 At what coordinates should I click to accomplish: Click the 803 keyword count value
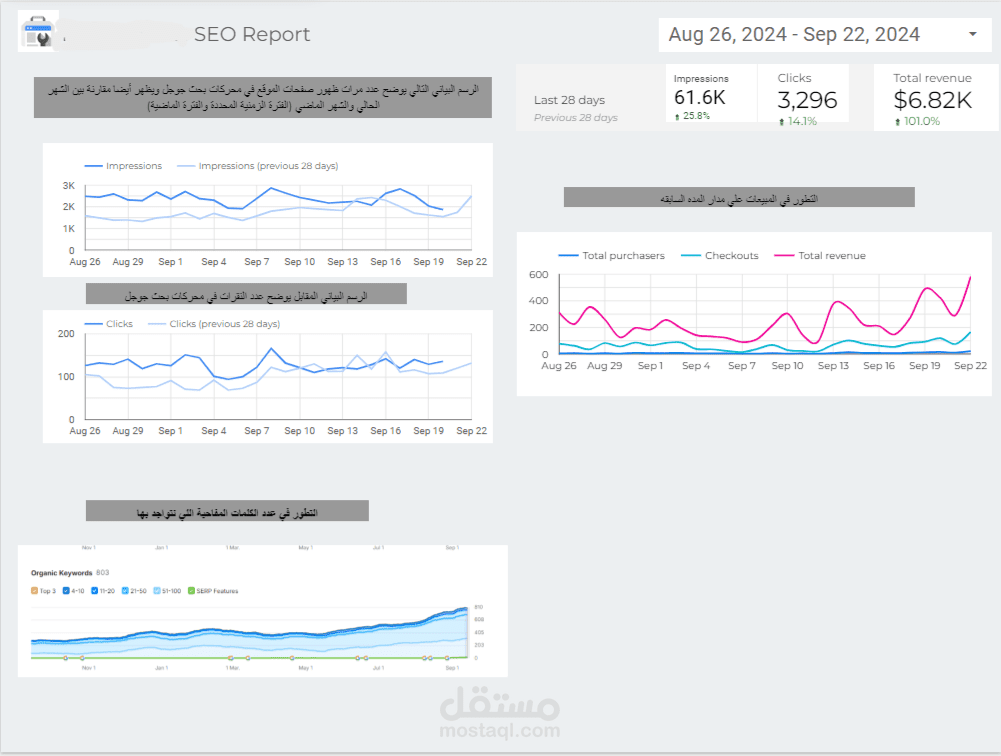pos(102,573)
